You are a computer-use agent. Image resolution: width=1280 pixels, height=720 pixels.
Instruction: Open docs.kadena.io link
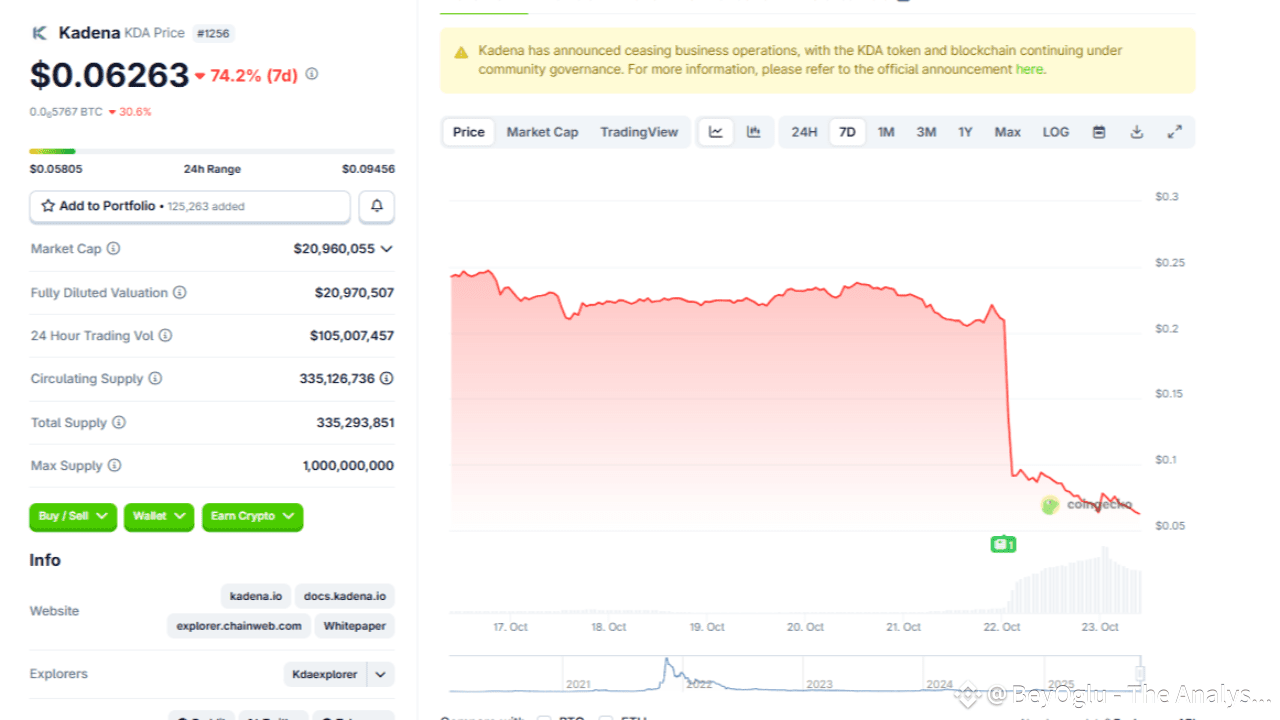[345, 596]
